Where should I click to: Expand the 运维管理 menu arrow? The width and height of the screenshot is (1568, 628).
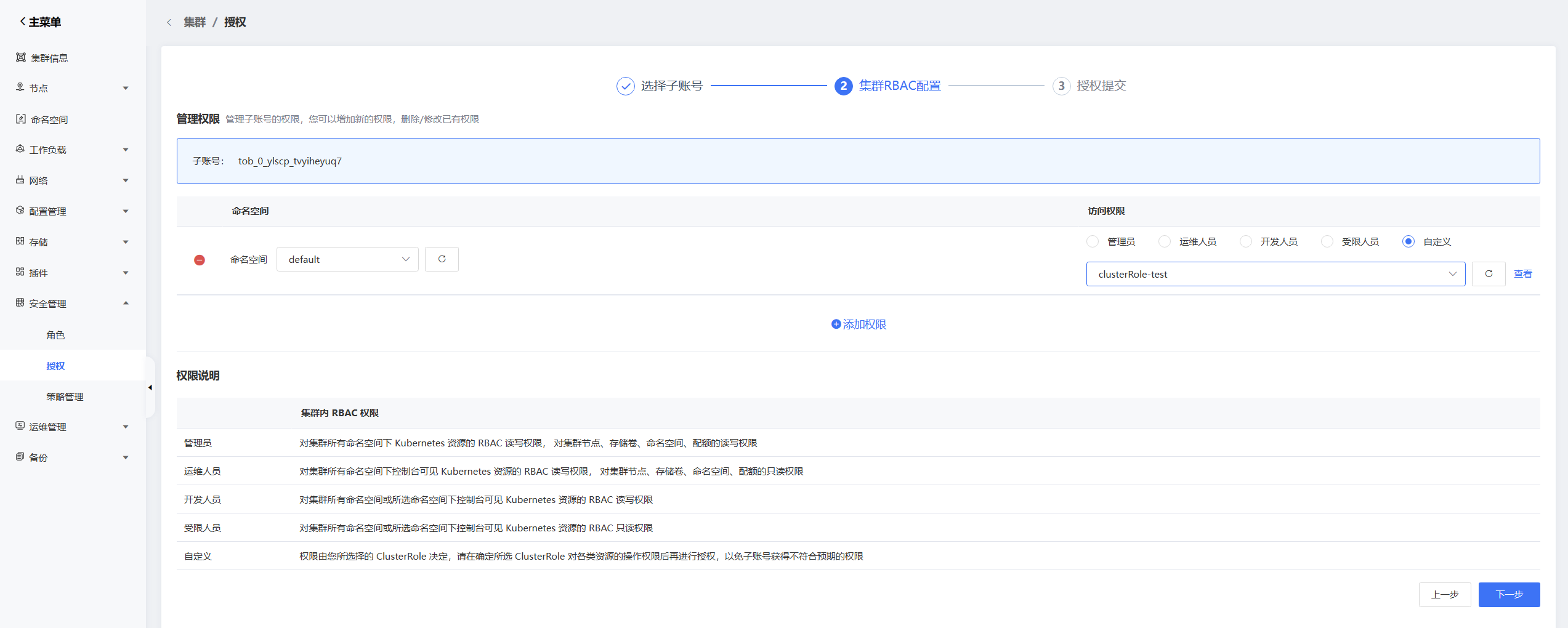(x=126, y=427)
